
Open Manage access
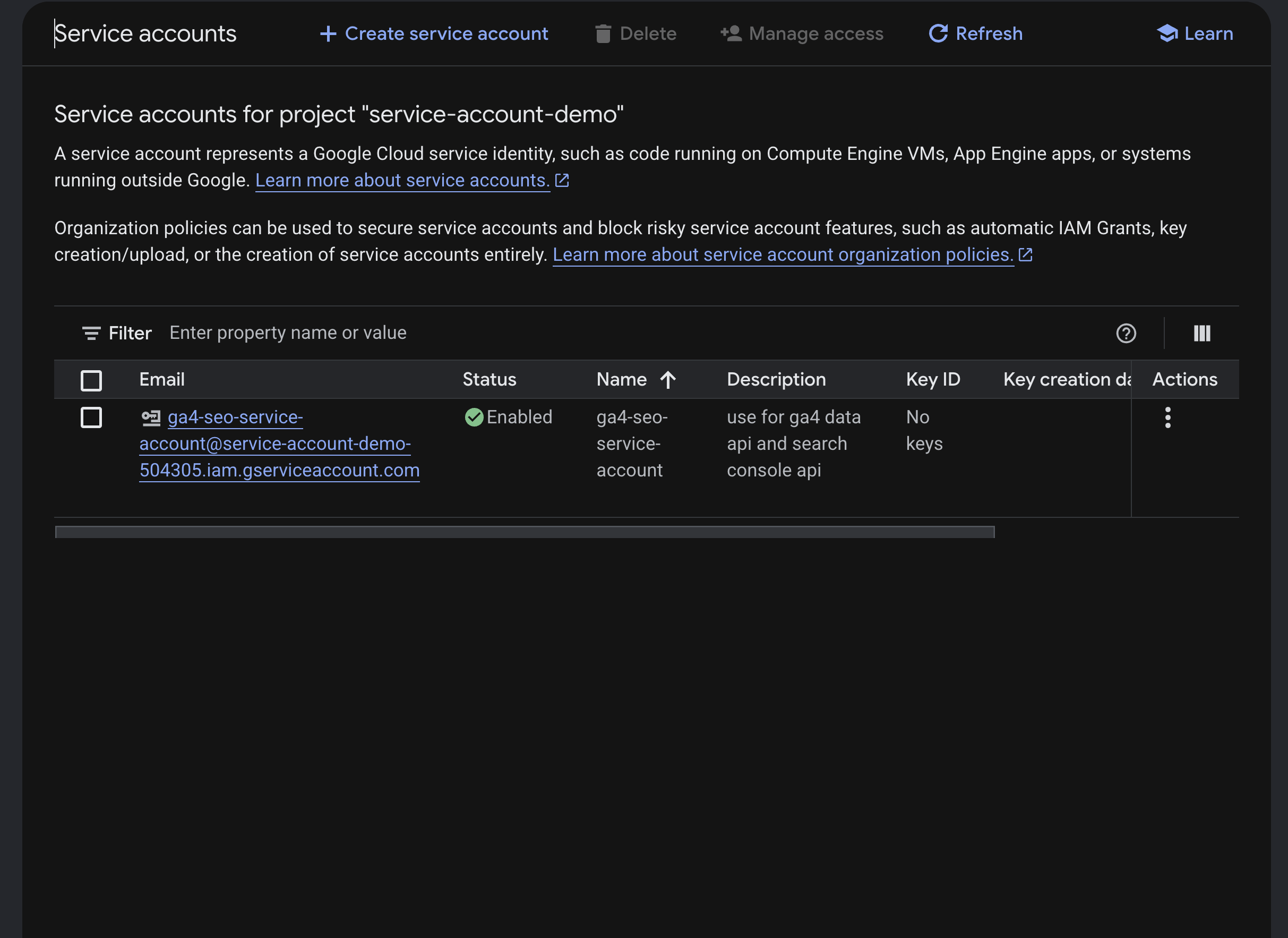pyautogui.click(x=801, y=33)
